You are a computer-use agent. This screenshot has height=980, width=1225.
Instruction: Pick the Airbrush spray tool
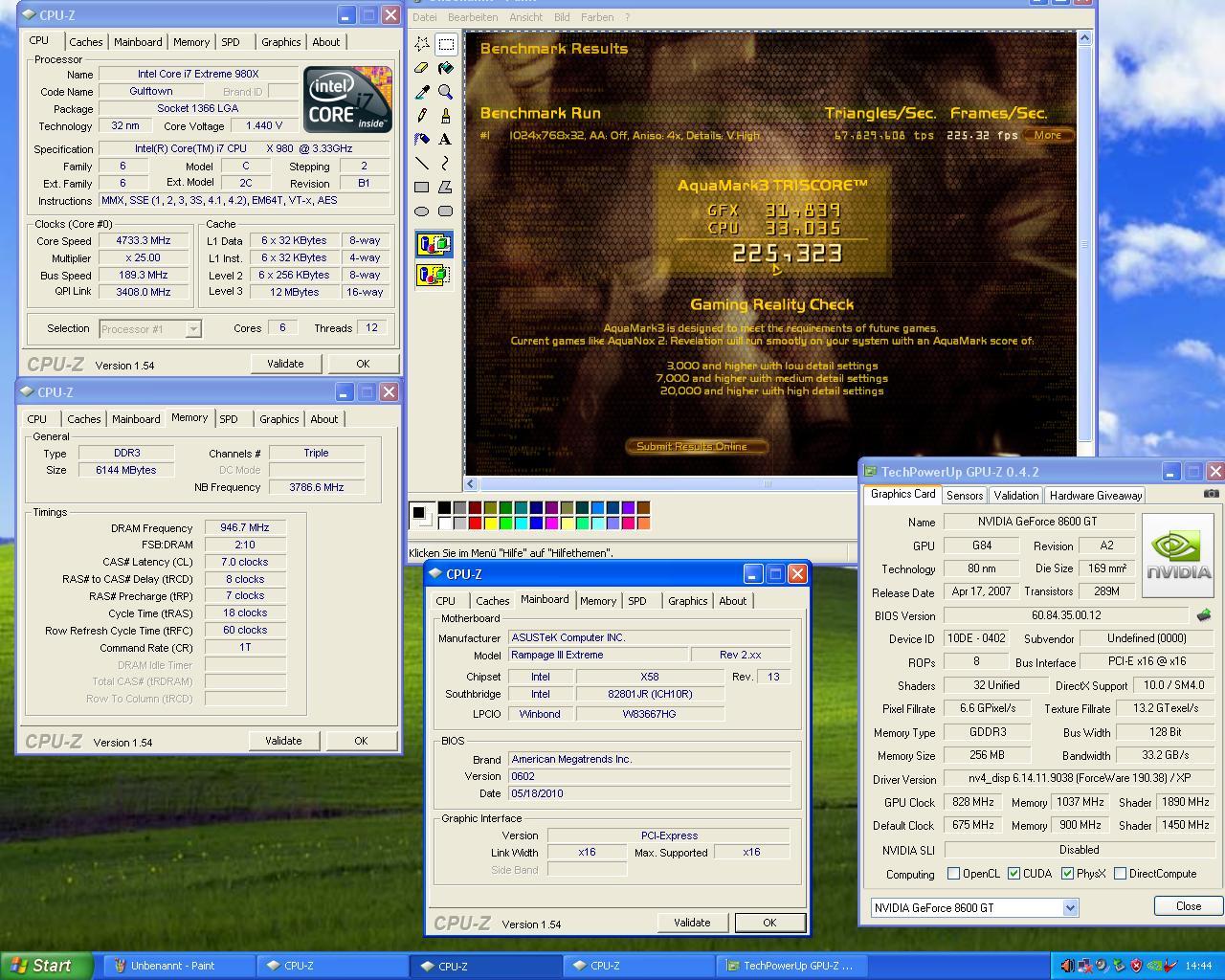pos(422,140)
